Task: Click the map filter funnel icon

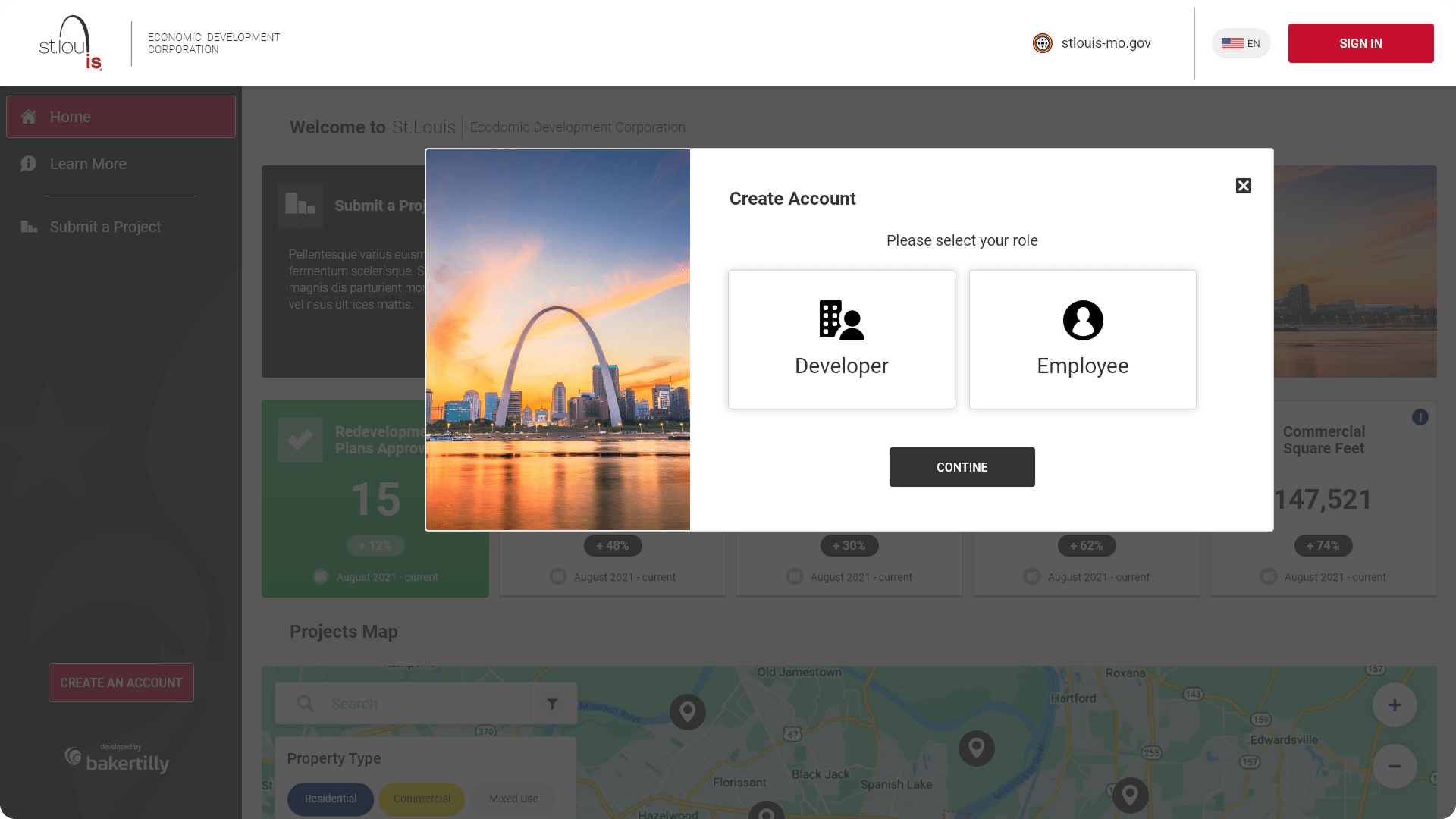Action: pyautogui.click(x=553, y=704)
